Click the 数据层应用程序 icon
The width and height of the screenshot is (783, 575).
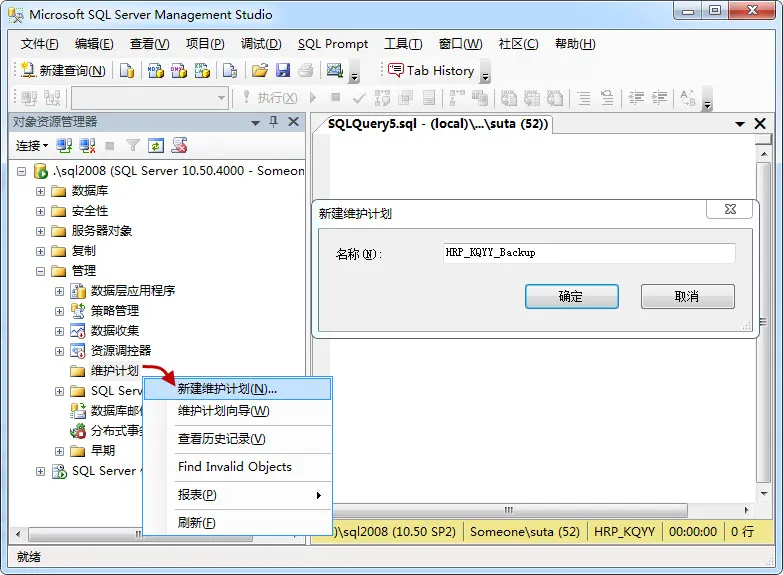pyautogui.click(x=77, y=291)
